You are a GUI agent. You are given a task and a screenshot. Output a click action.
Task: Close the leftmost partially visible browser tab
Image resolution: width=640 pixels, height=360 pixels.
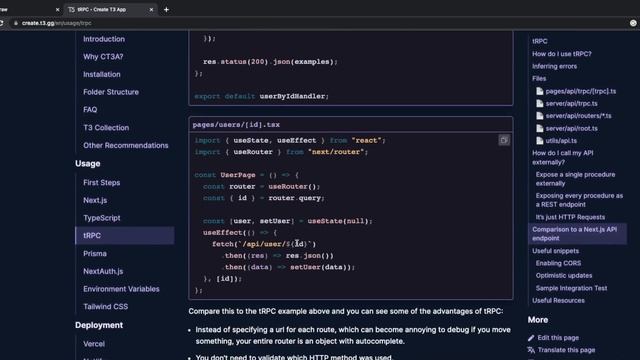tap(57, 9)
